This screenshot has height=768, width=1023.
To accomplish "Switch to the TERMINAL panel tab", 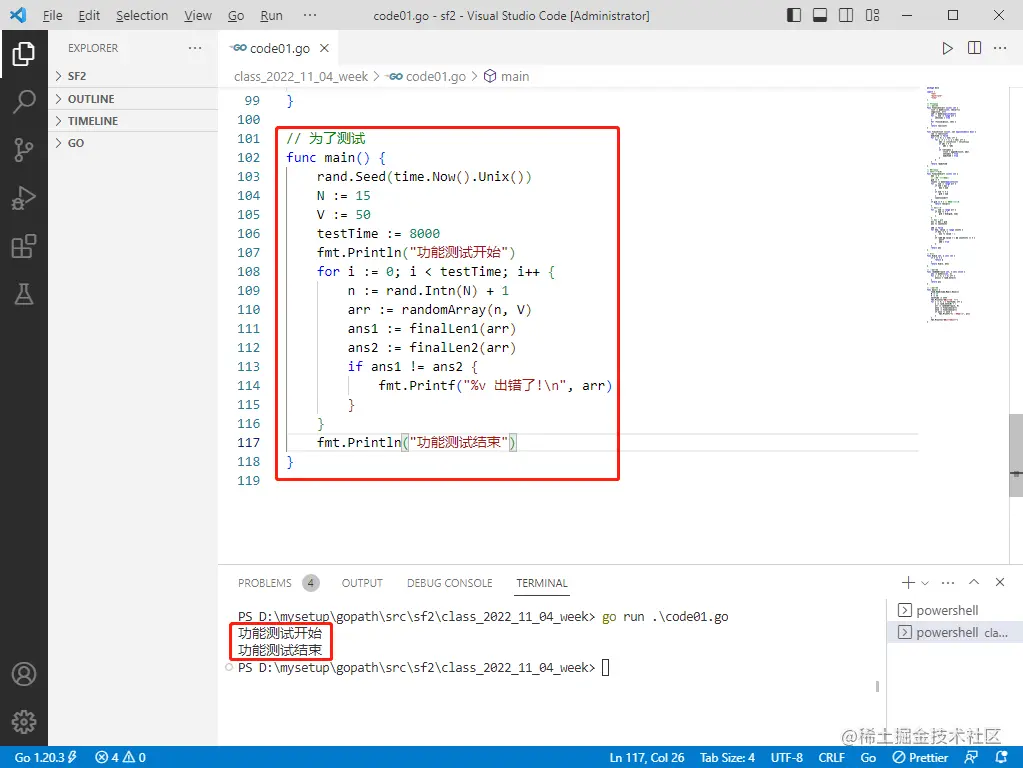I will tap(542, 583).
